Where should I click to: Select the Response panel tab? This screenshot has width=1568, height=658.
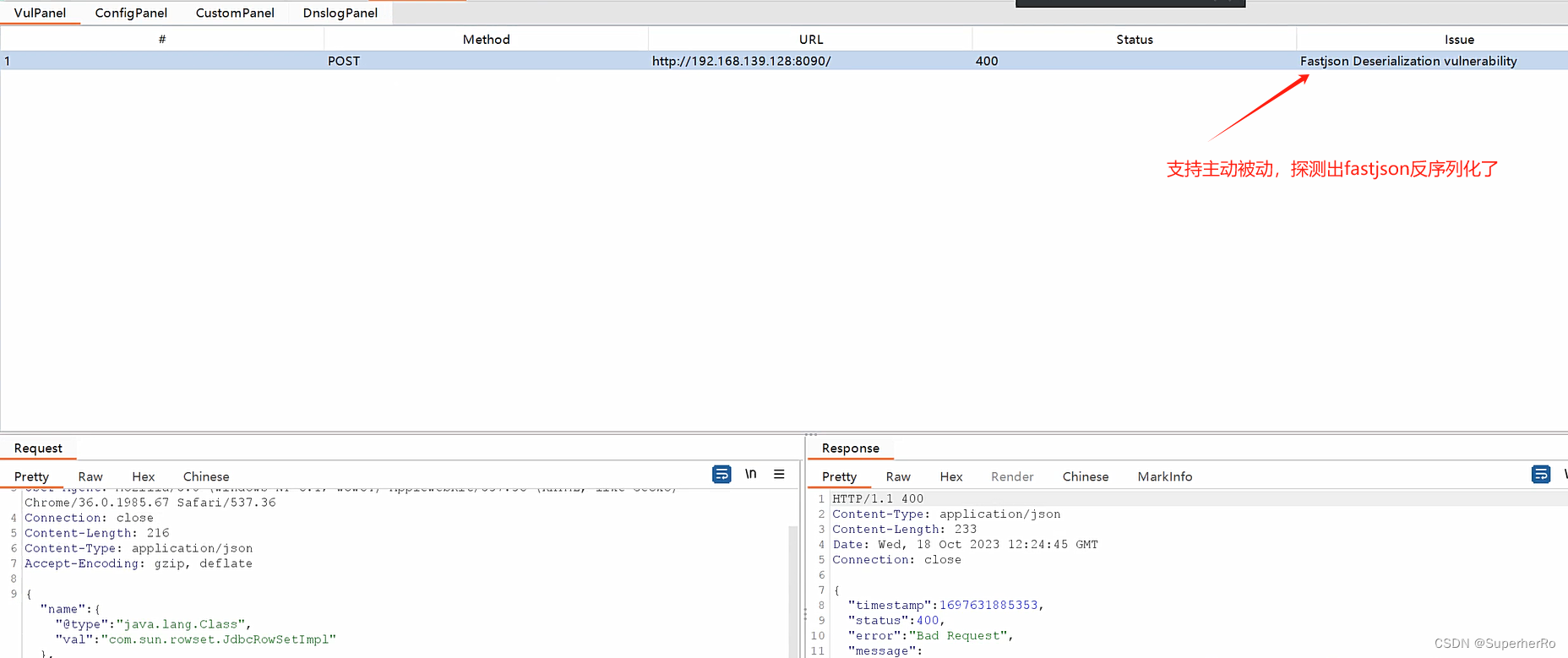(850, 448)
